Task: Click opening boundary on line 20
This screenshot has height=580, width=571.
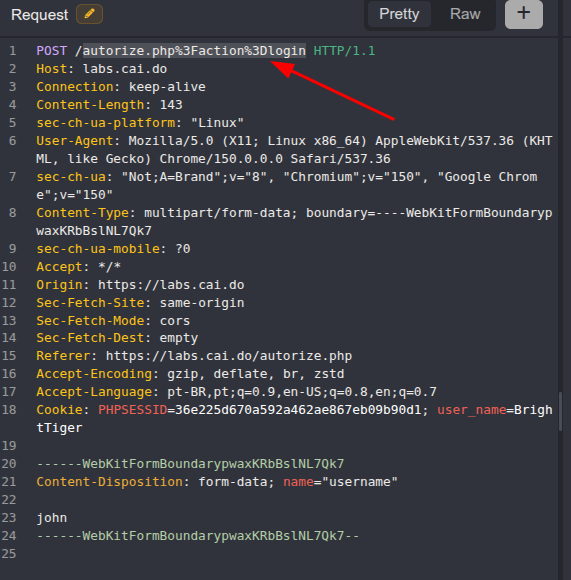Action: [x=190, y=463]
